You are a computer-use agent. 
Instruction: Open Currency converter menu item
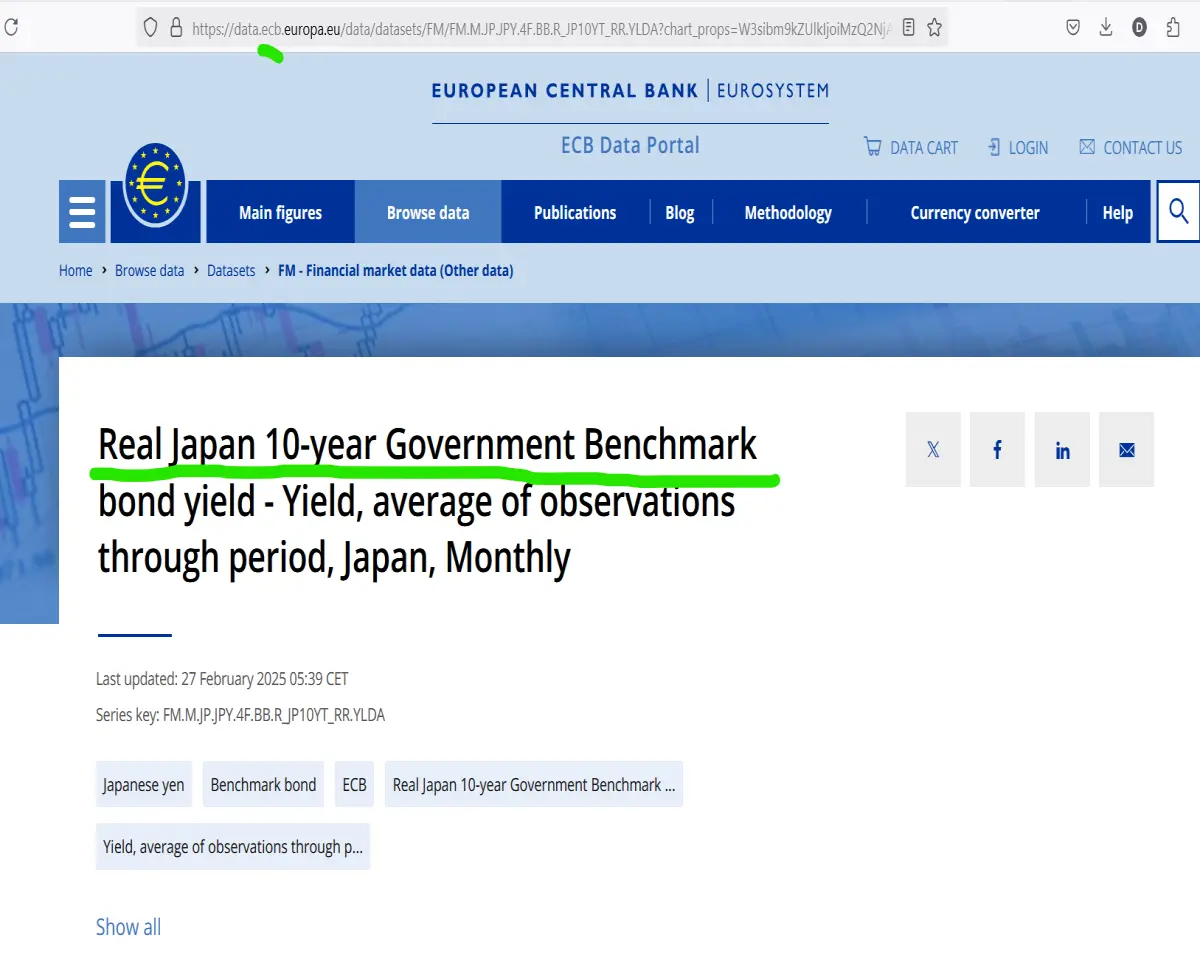point(975,212)
